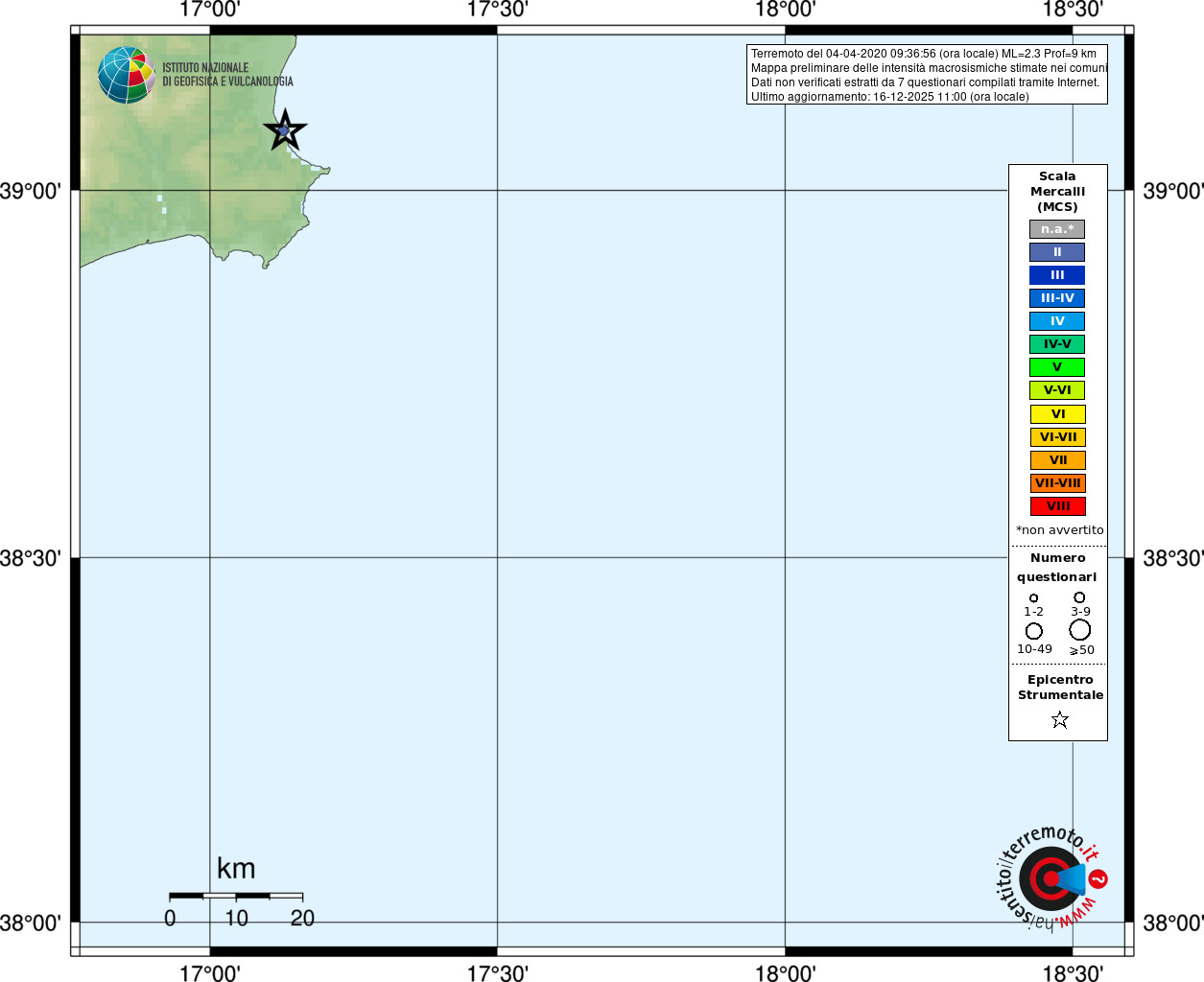Click the *non avvertito footnote
Screen dimensions: 1204x982
pyautogui.click(x=1059, y=530)
